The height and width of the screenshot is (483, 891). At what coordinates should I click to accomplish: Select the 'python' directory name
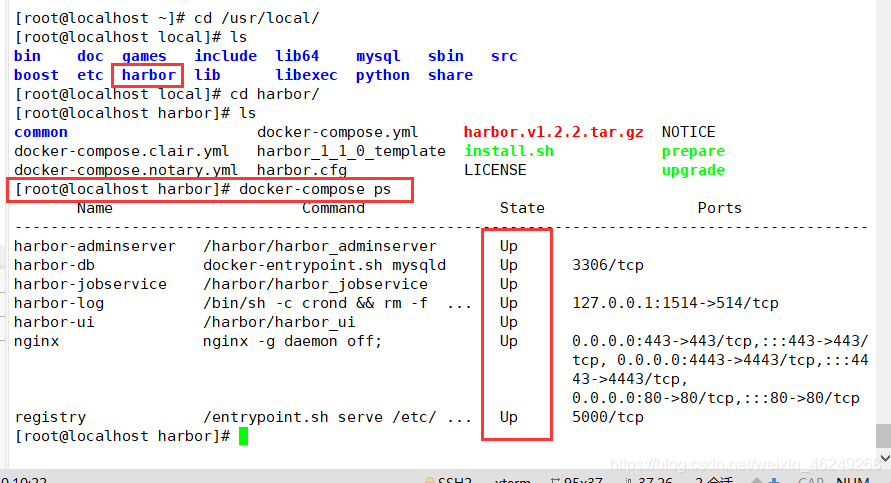tap(382, 76)
